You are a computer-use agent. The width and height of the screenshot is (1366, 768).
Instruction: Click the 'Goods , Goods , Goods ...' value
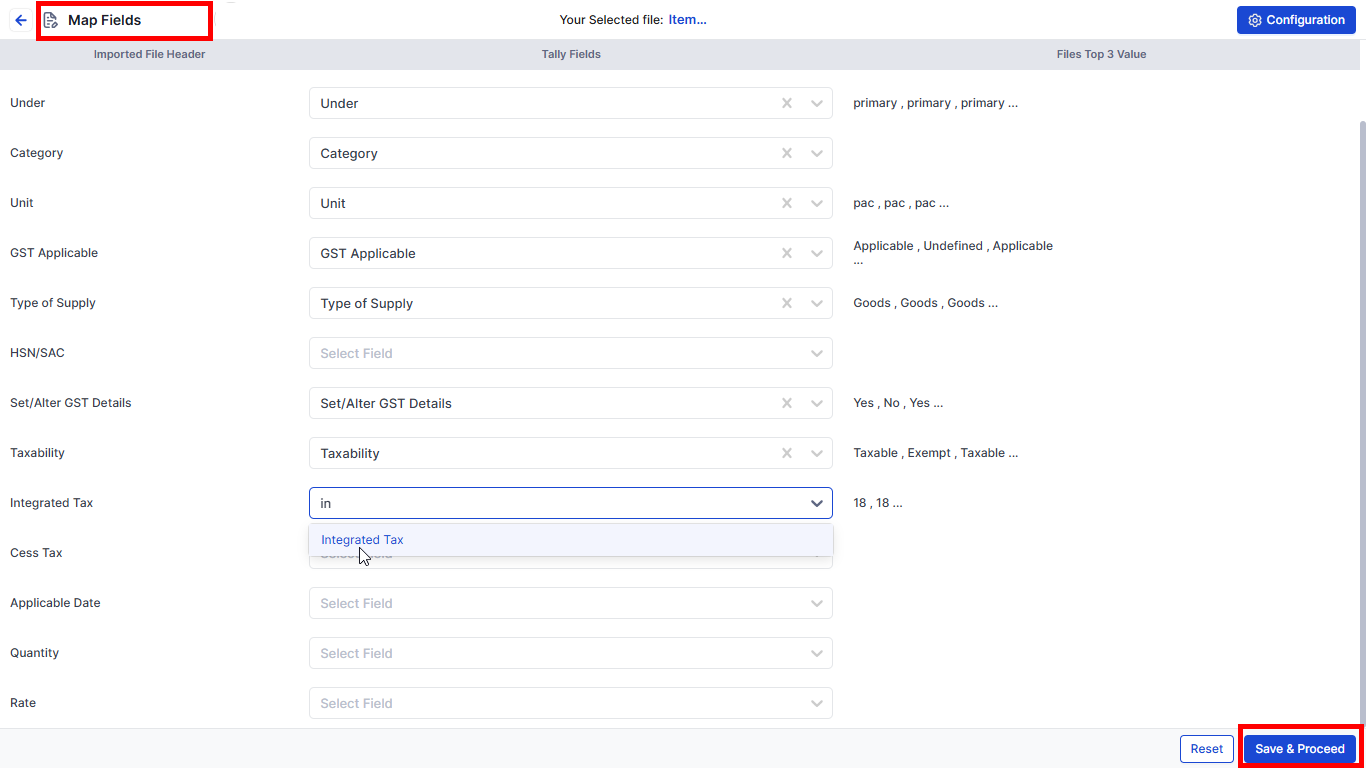click(926, 303)
